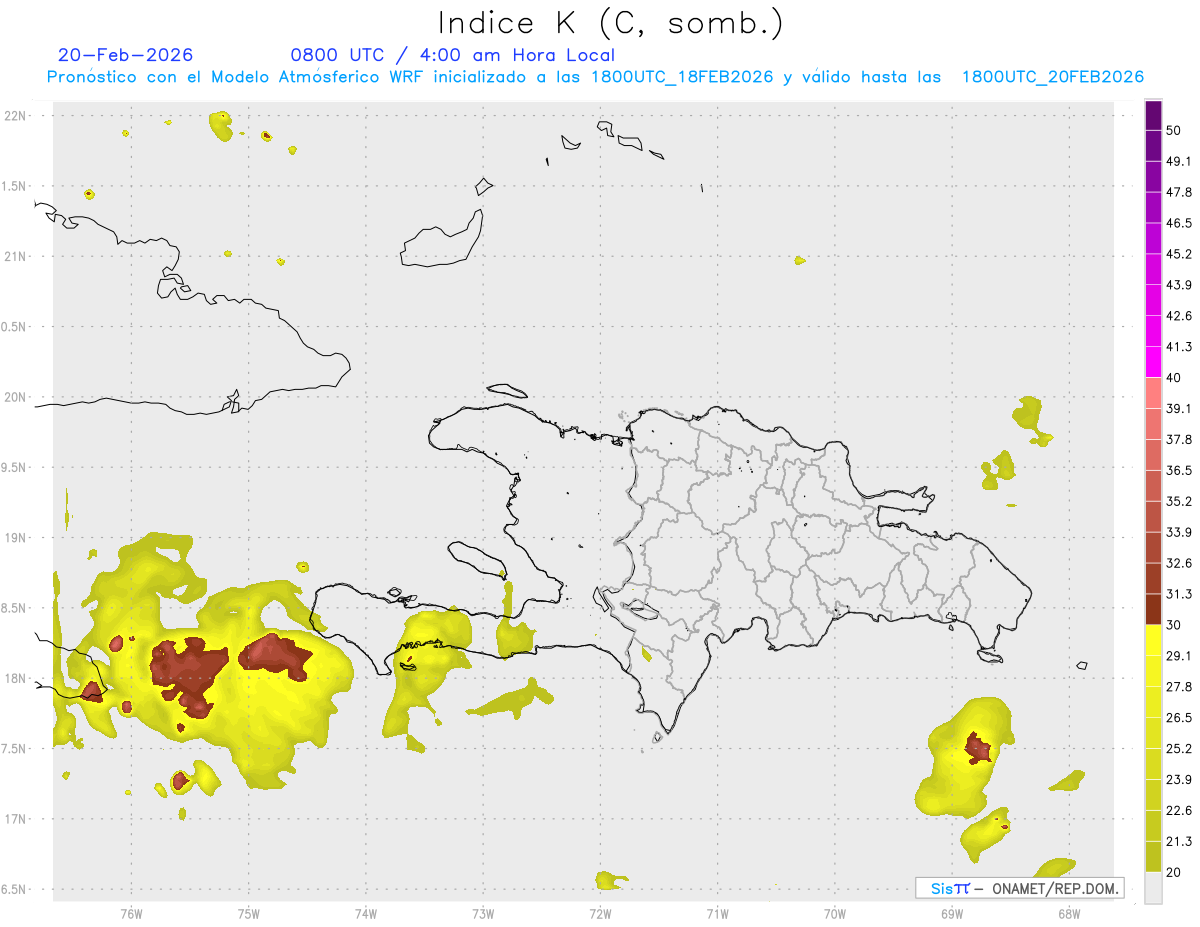Click the '43.9' legend value

(x=1179, y=285)
